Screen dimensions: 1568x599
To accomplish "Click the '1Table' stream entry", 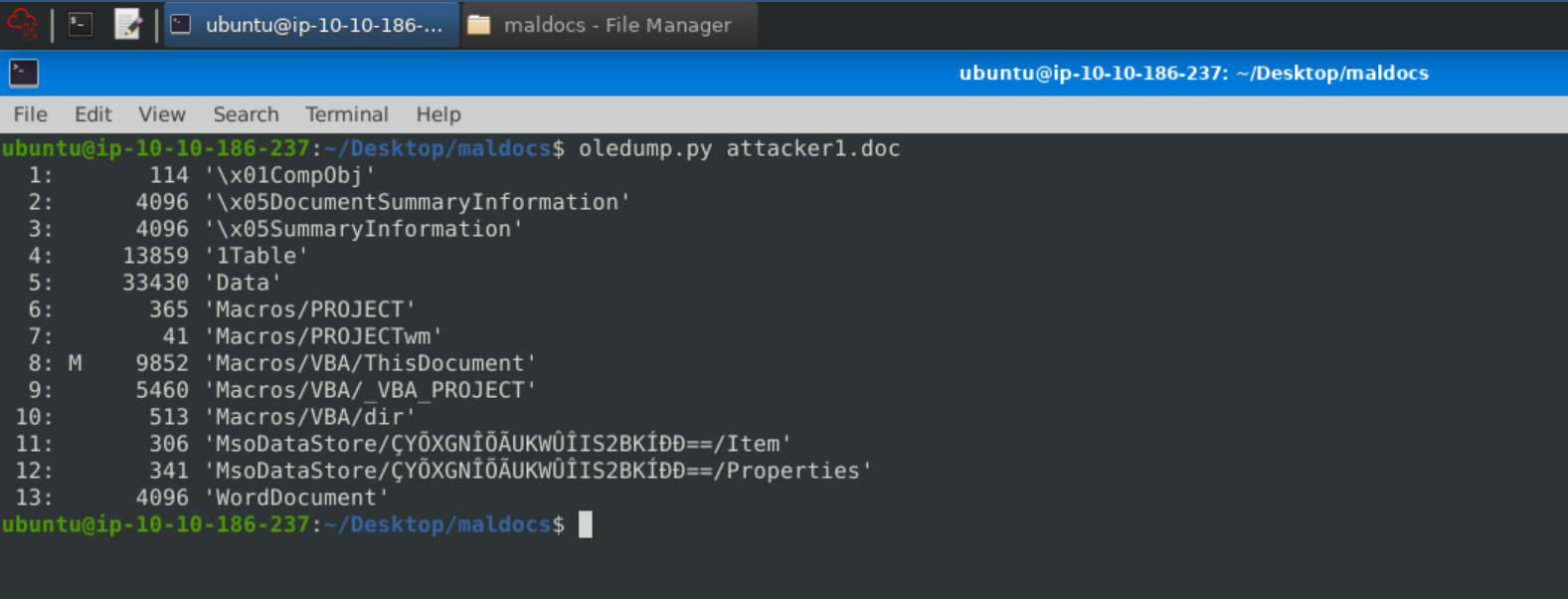I will point(257,256).
